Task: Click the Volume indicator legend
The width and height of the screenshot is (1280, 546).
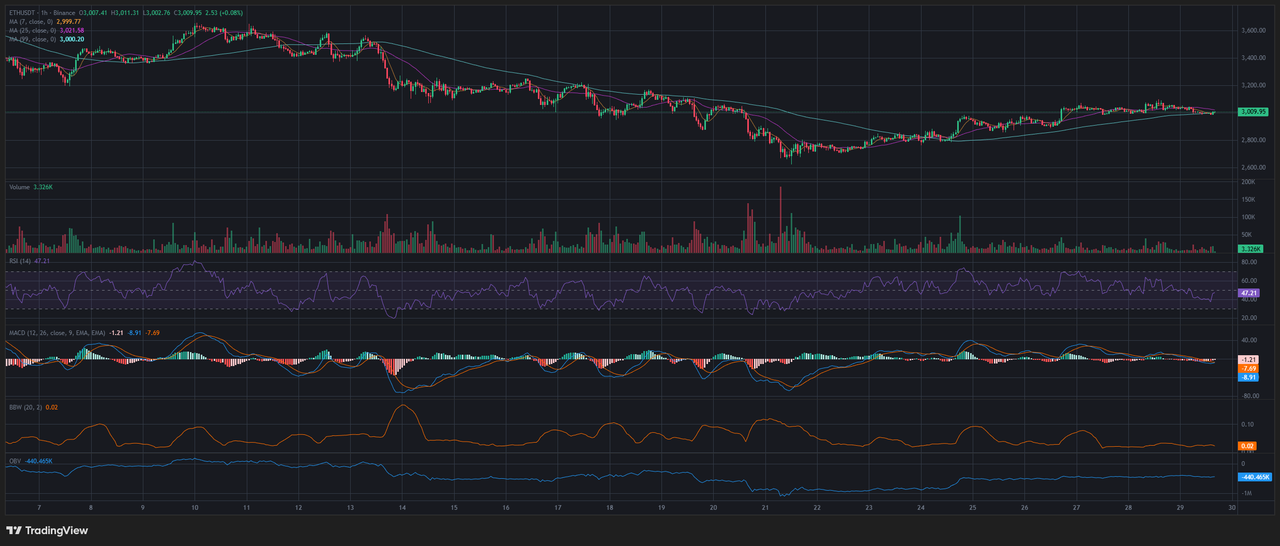Action: [x=19, y=187]
